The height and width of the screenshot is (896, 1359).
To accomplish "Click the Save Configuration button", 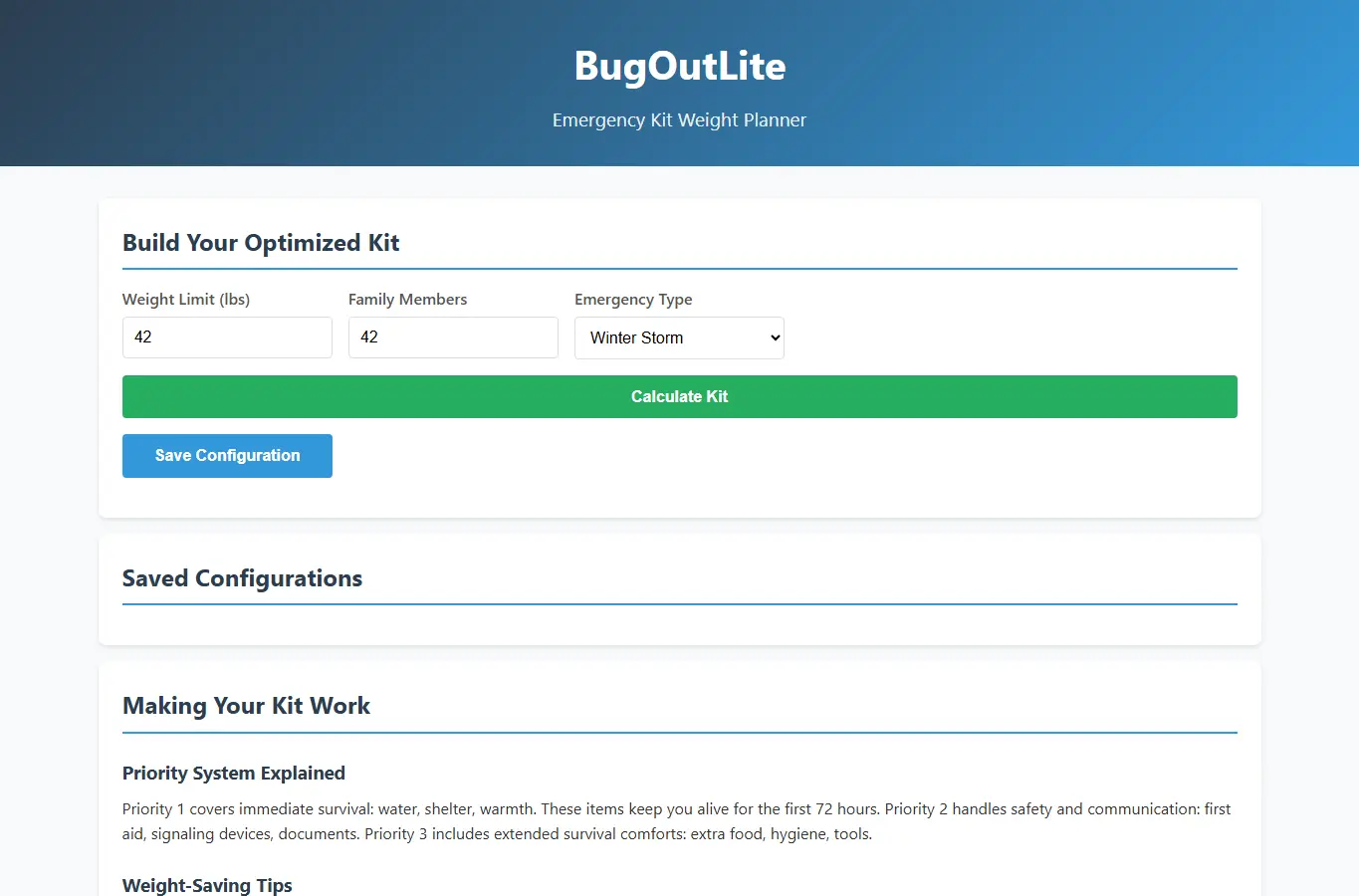I will (227, 456).
